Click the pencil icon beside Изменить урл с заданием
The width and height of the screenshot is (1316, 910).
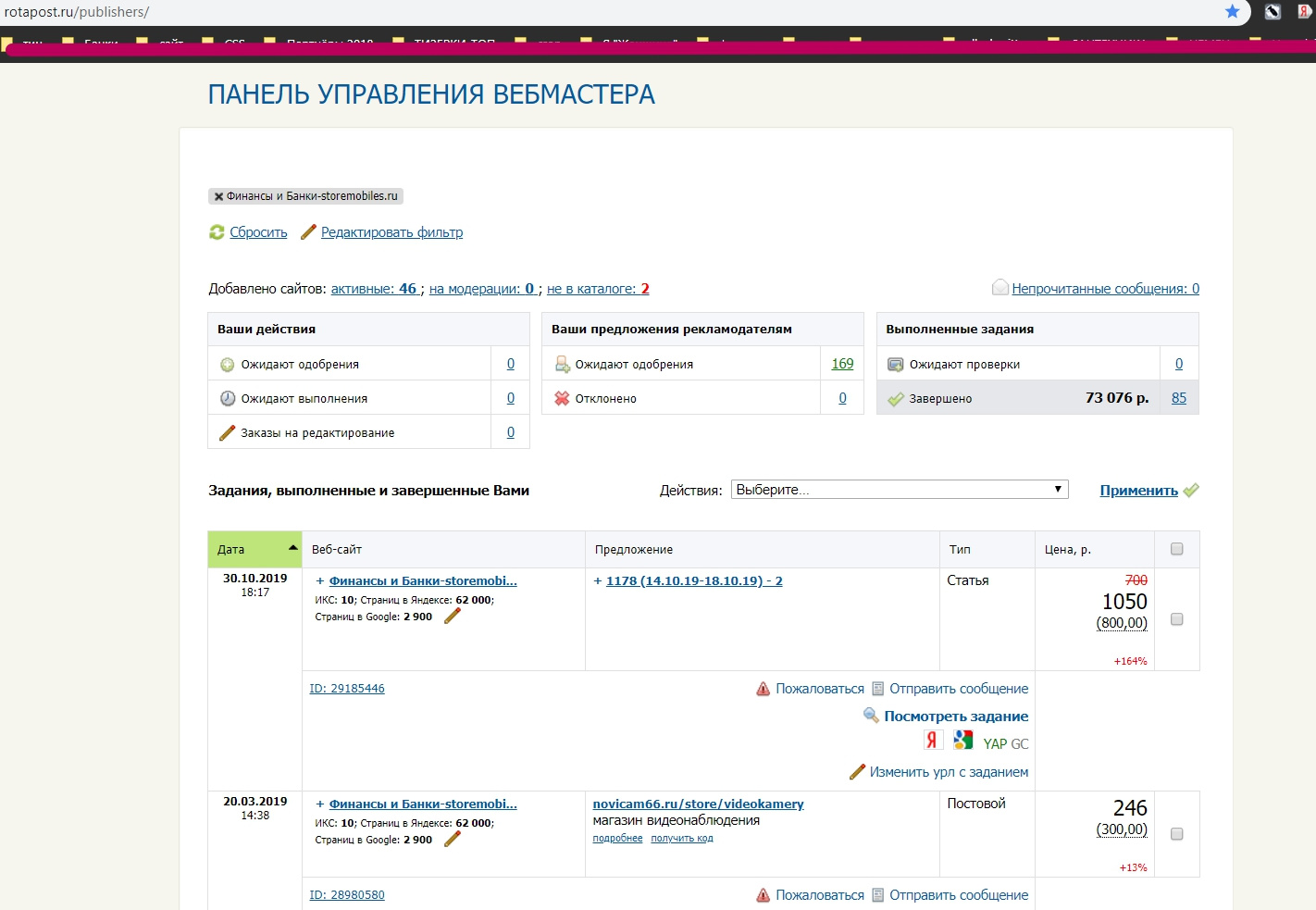pos(857,772)
